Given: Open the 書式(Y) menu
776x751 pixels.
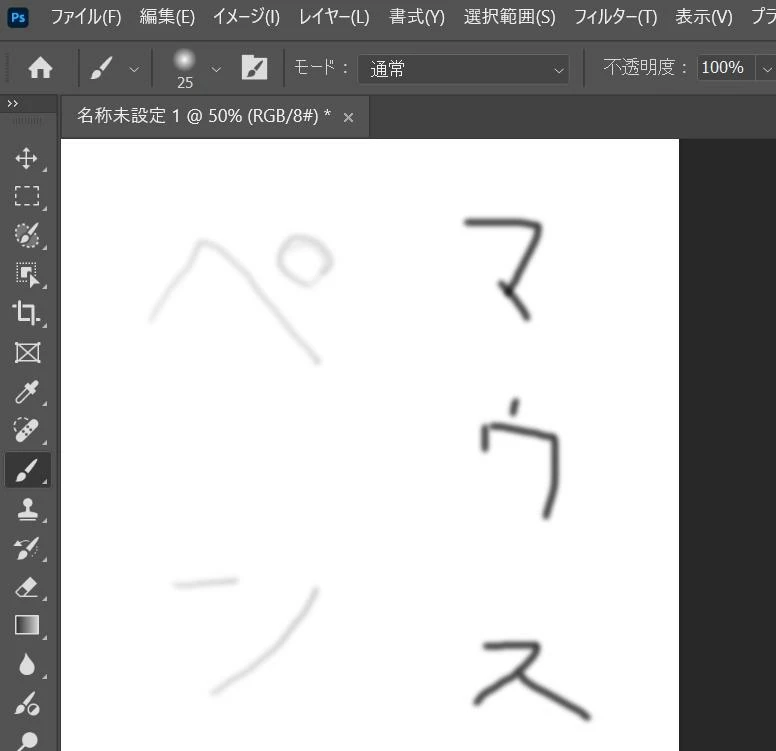Looking at the screenshot, I should 417,17.
